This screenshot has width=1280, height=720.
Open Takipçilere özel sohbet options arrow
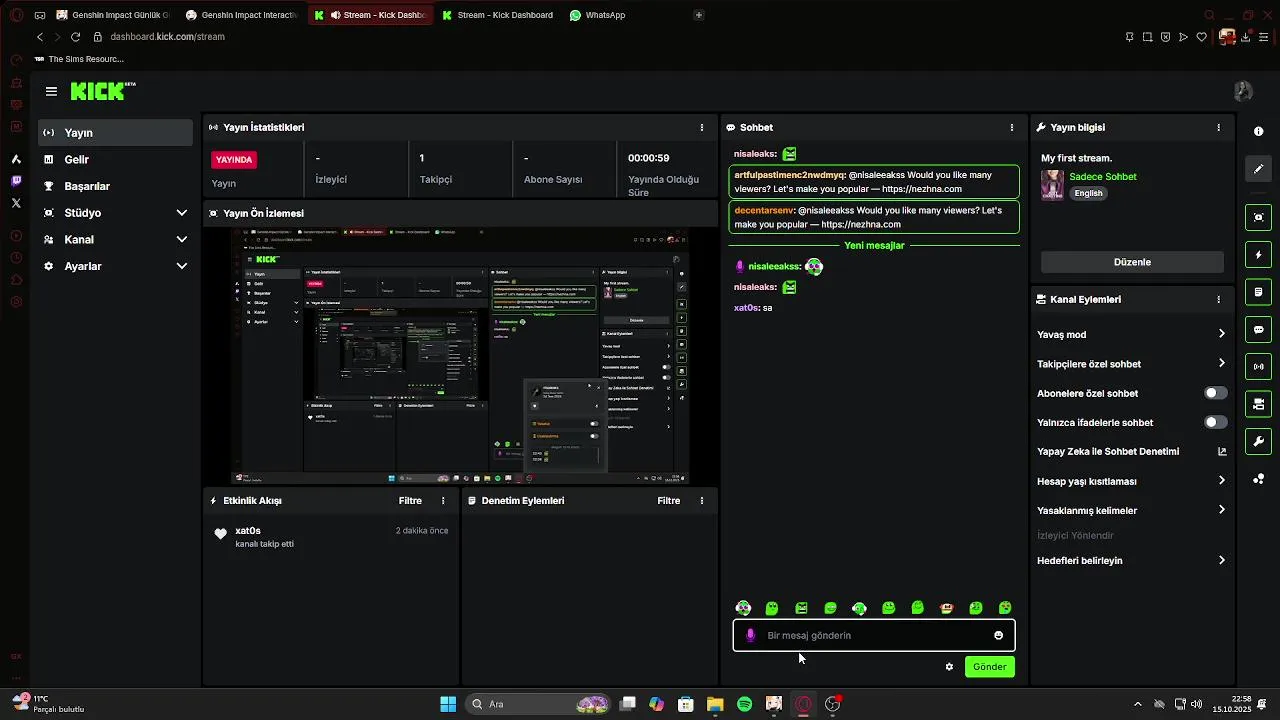tap(1221, 364)
